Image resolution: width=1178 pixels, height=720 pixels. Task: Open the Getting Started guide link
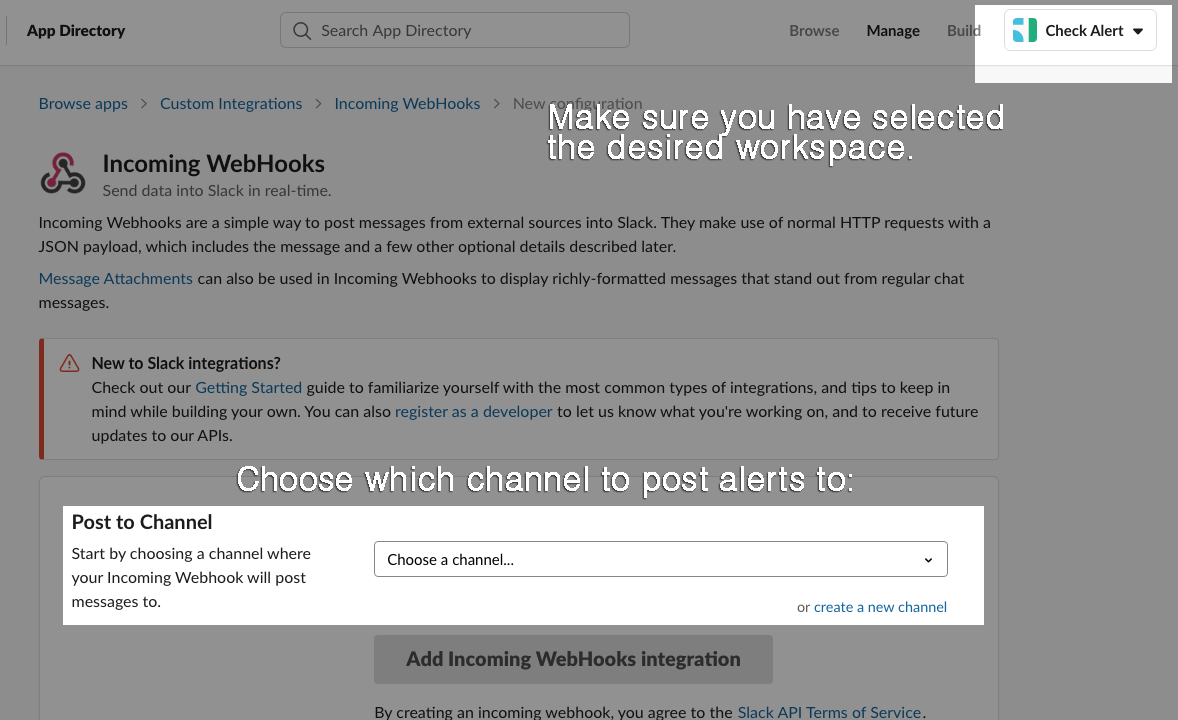click(249, 388)
